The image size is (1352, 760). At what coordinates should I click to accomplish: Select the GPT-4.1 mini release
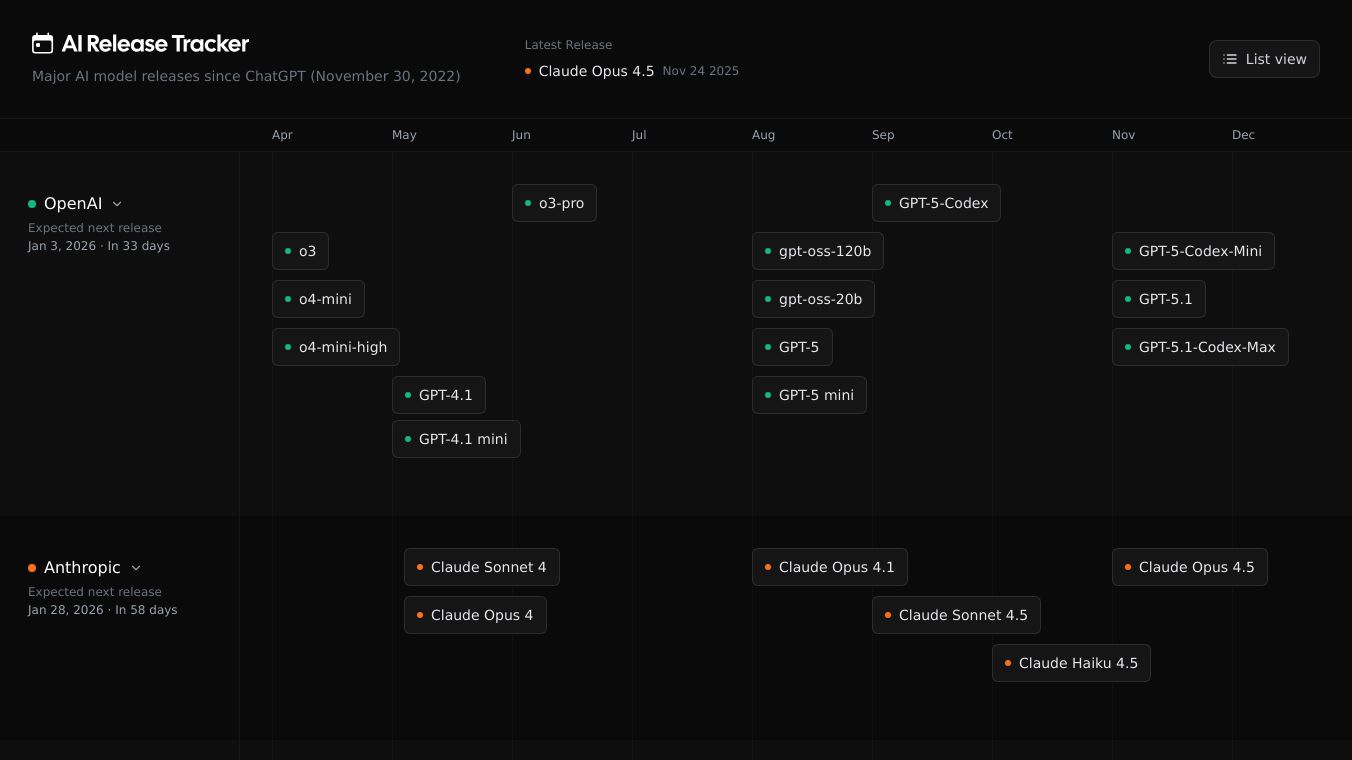point(456,439)
